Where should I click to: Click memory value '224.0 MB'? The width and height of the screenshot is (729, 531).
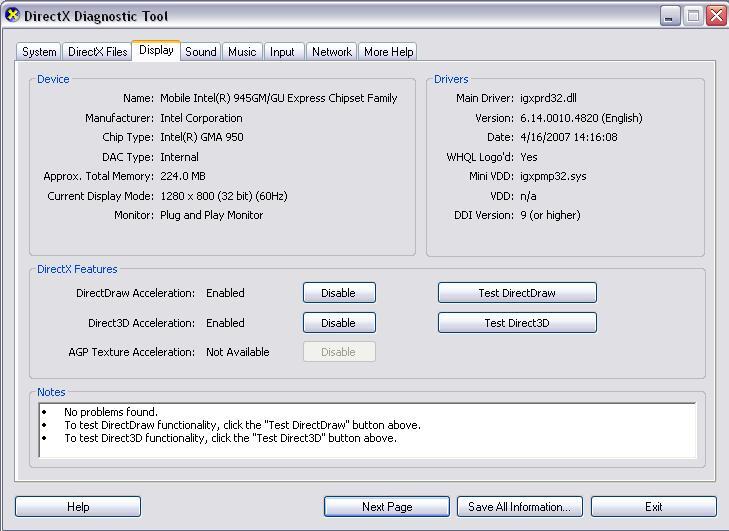click(x=183, y=176)
